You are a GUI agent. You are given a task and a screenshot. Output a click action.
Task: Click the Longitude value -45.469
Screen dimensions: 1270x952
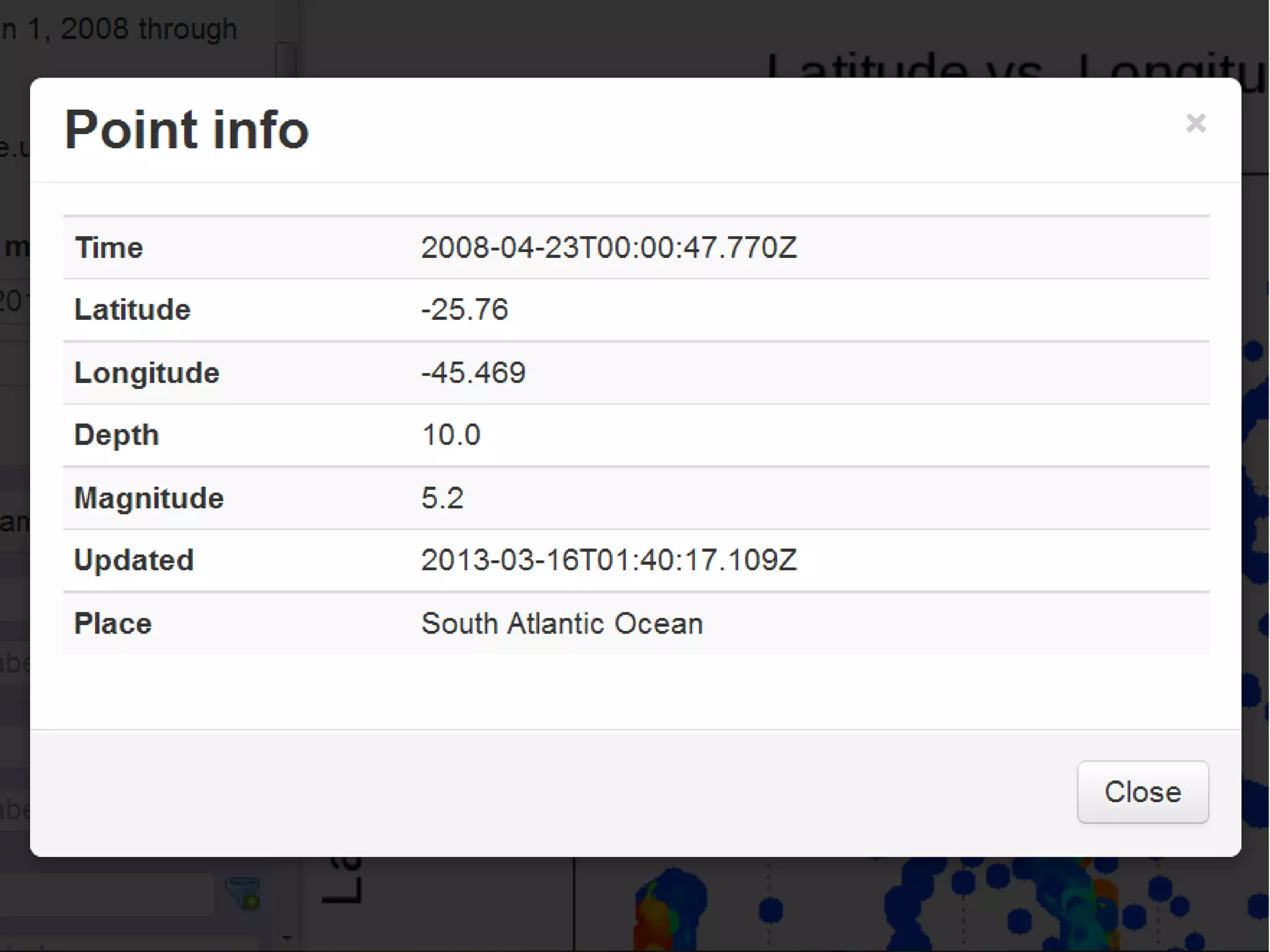pyautogui.click(x=473, y=373)
